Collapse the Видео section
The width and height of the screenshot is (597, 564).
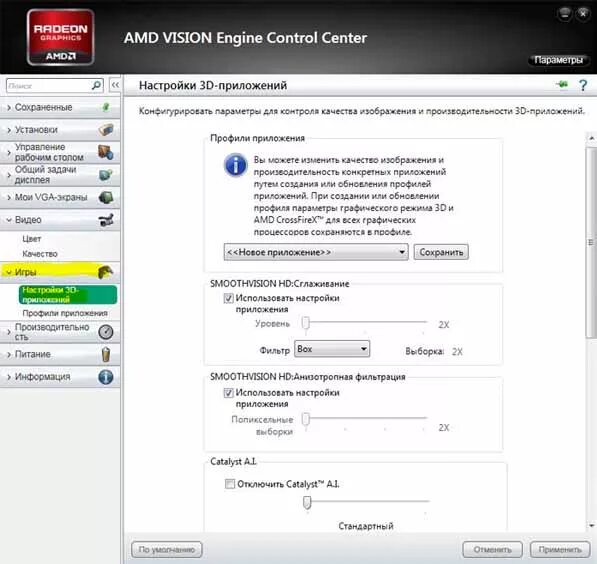click(9, 220)
